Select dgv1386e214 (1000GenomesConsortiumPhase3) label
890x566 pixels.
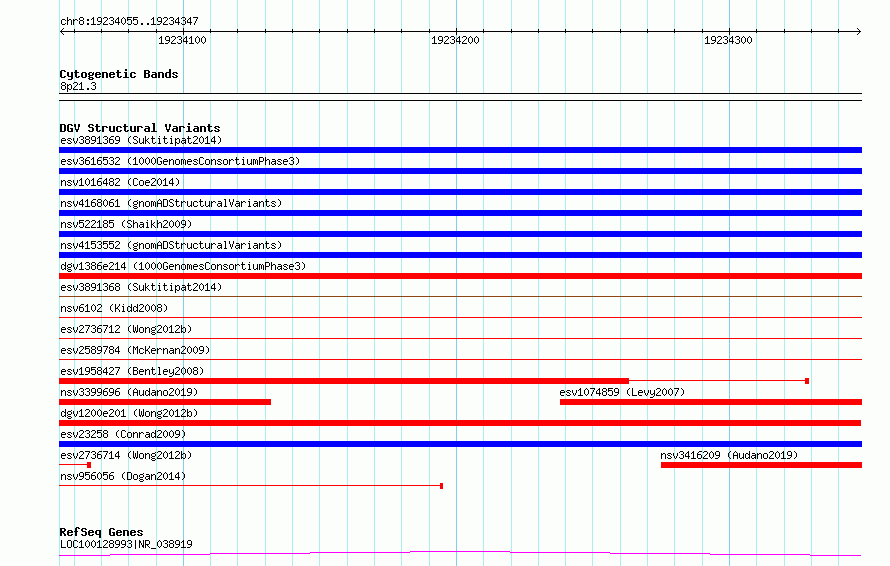[x=183, y=266]
